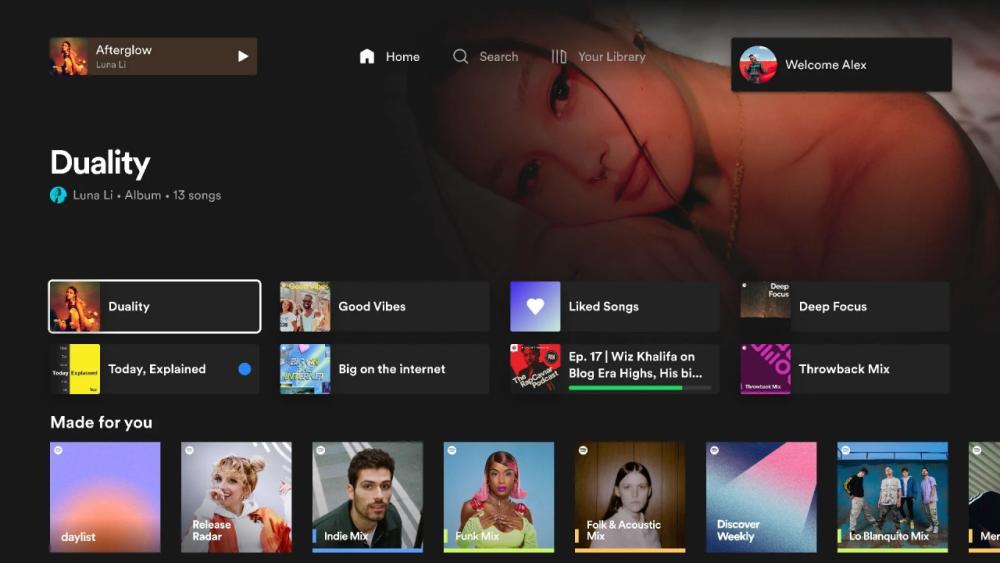This screenshot has width=1000, height=563.
Task: Click the Luna Li album info line
Action: tap(147, 195)
